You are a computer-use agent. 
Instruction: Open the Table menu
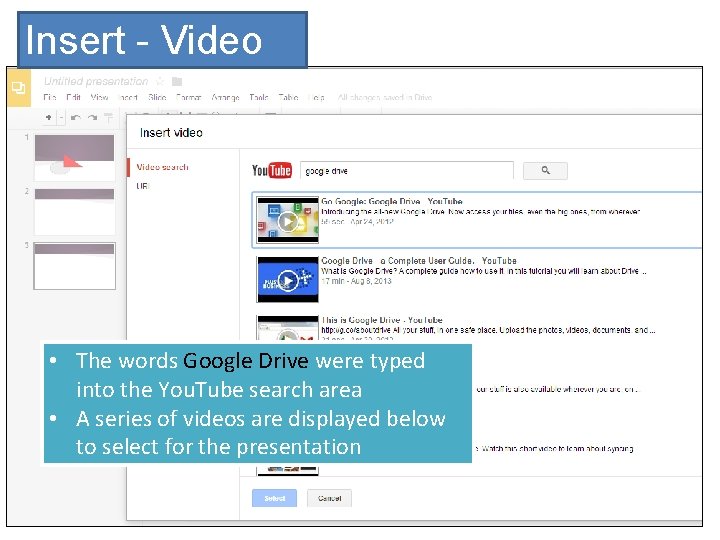click(x=288, y=97)
